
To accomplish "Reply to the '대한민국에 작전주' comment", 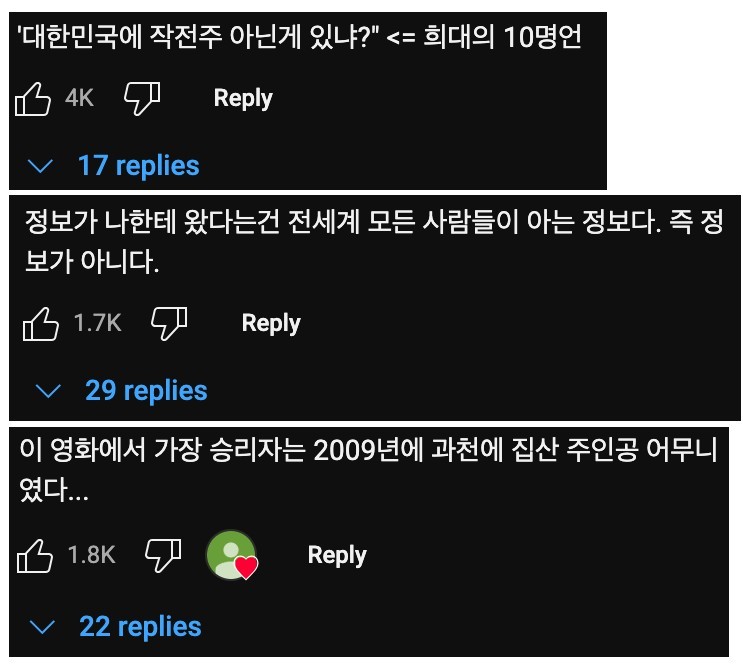I will [243, 98].
